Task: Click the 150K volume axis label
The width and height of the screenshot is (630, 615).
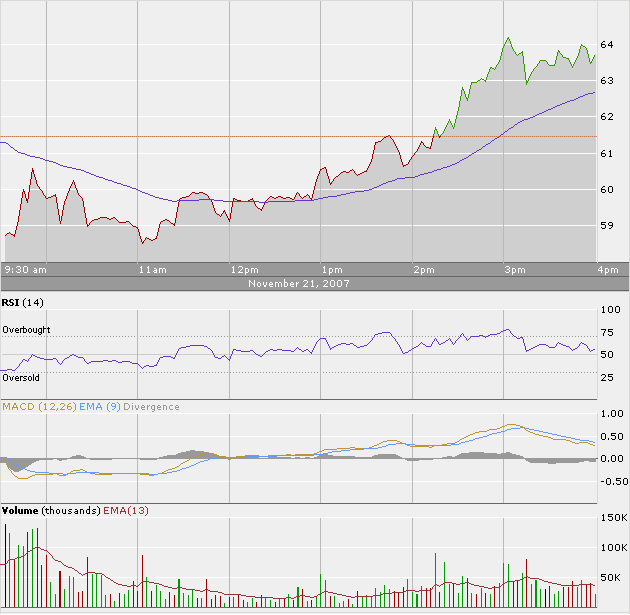Action: pyautogui.click(x=610, y=519)
